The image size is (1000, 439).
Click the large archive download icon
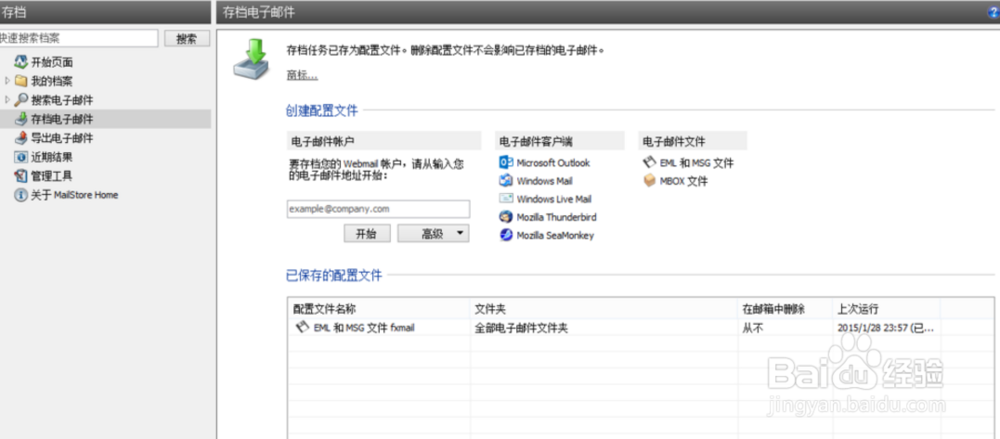coord(251,59)
